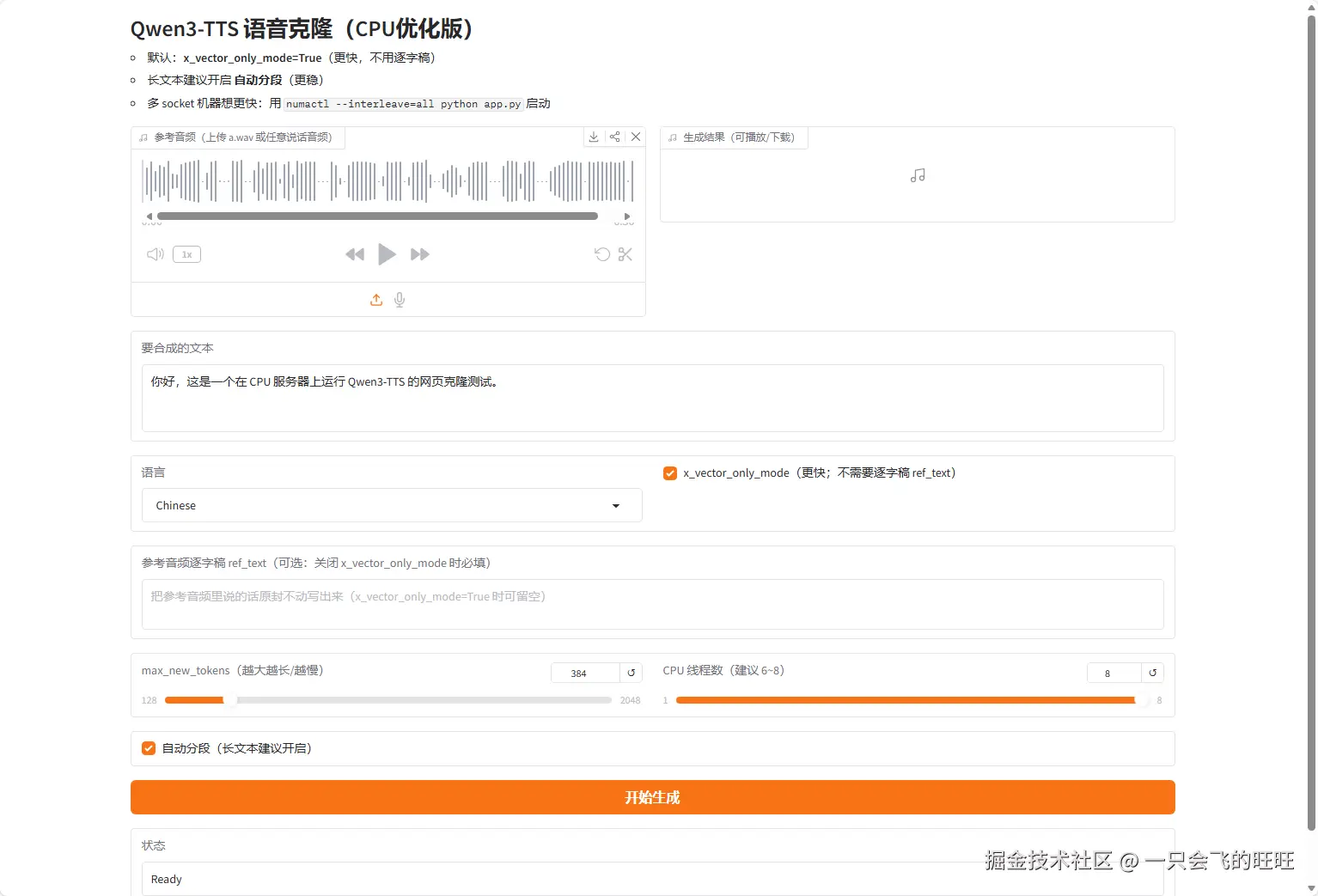
Task: Mute the reference audio volume
Action: coord(156,254)
